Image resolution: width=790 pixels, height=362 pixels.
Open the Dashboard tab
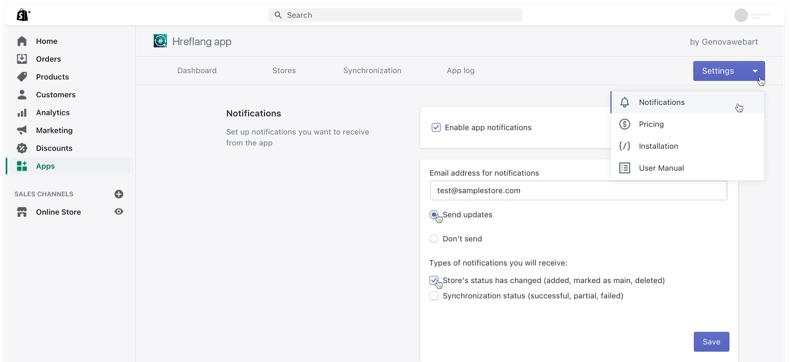tap(196, 70)
